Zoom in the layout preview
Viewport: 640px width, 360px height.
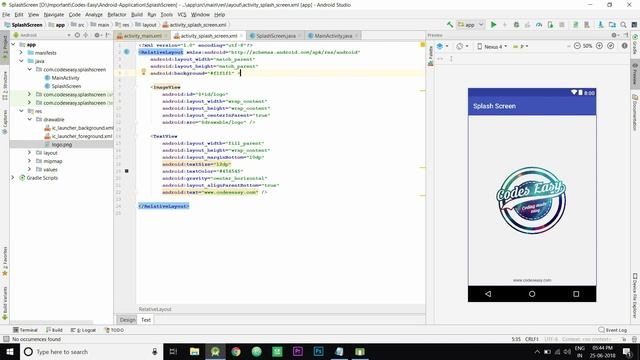(599, 46)
